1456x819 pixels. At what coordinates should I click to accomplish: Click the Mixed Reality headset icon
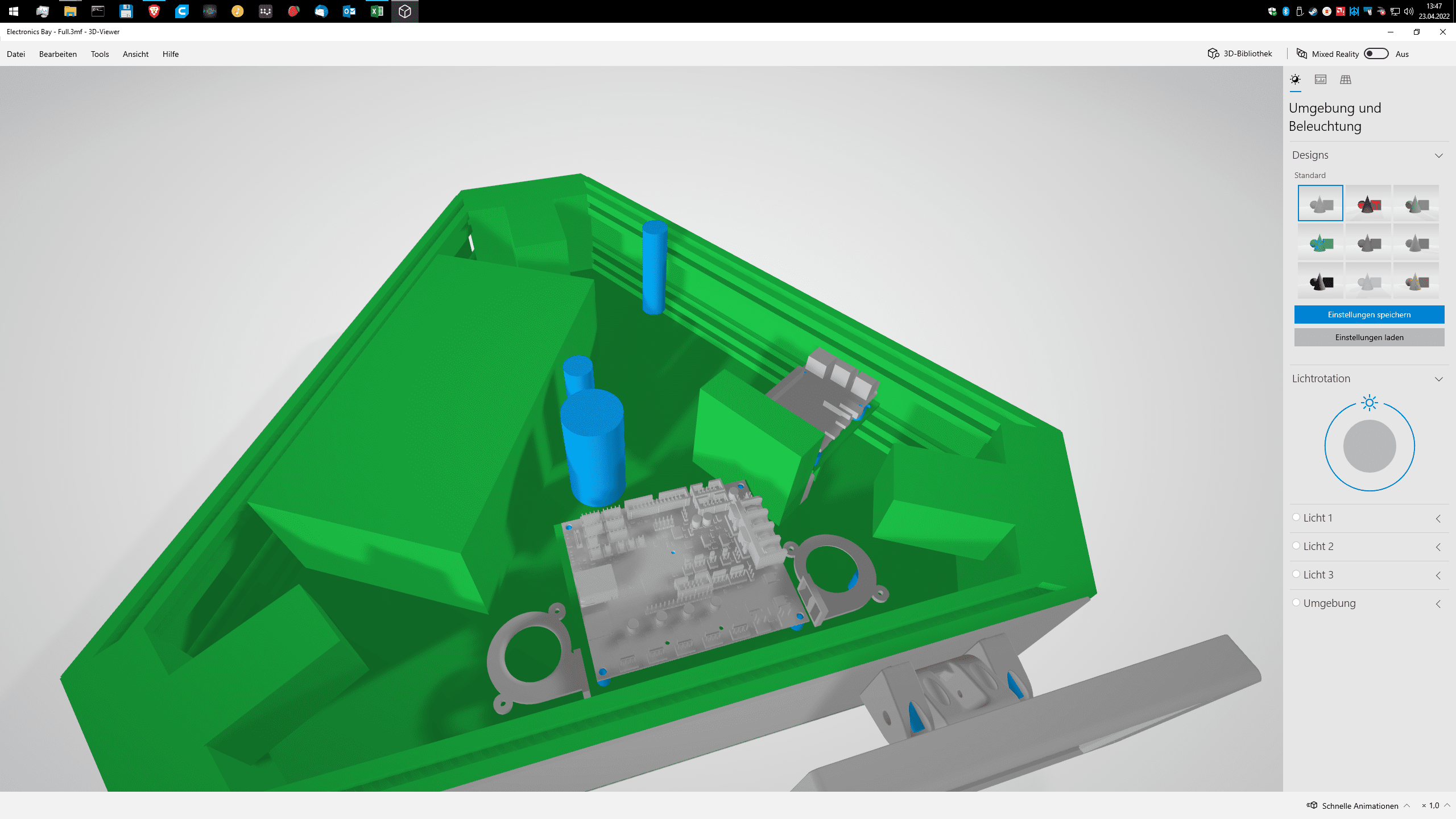point(1301,53)
